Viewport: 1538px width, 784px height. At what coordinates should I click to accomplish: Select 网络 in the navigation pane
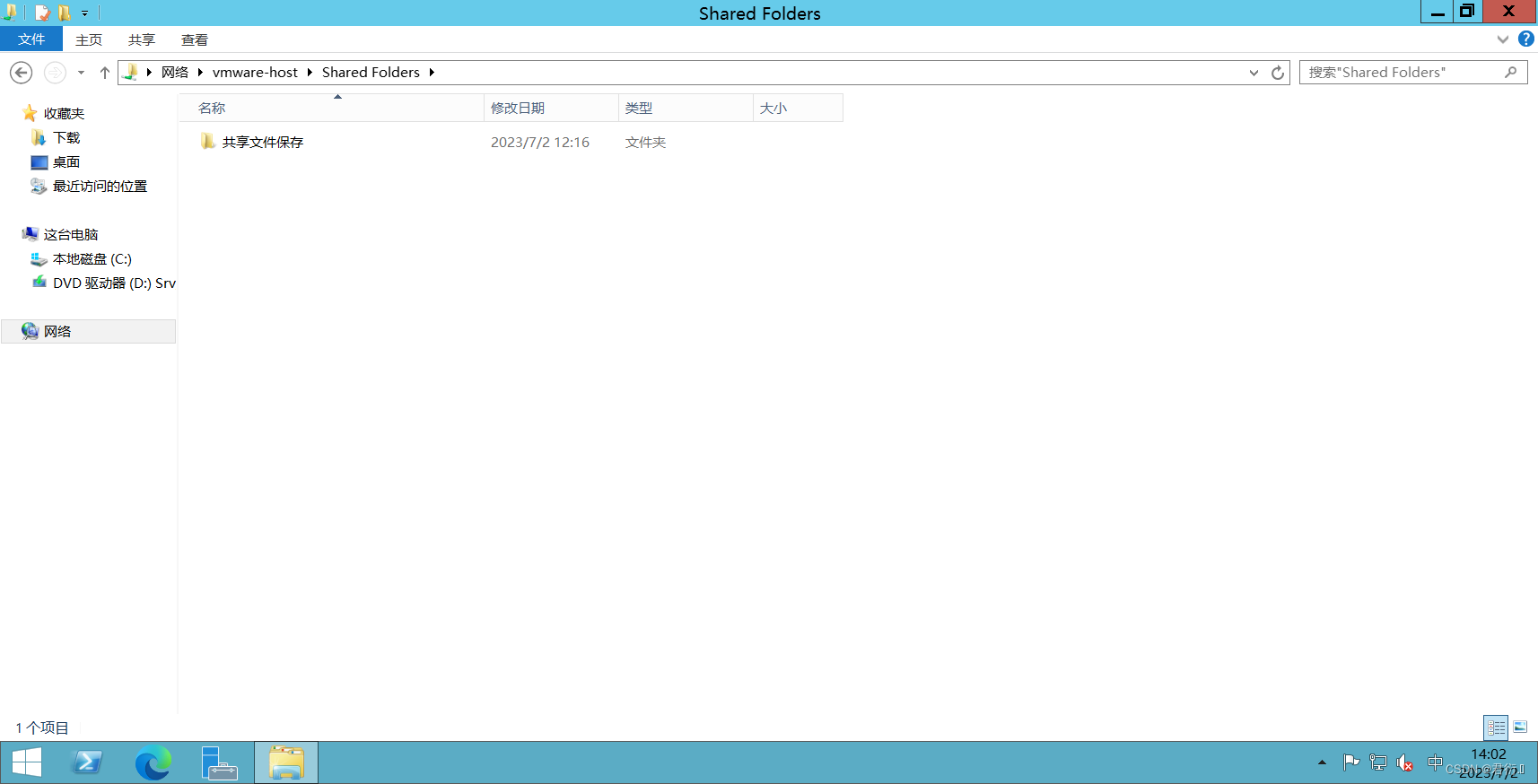[x=88, y=331]
